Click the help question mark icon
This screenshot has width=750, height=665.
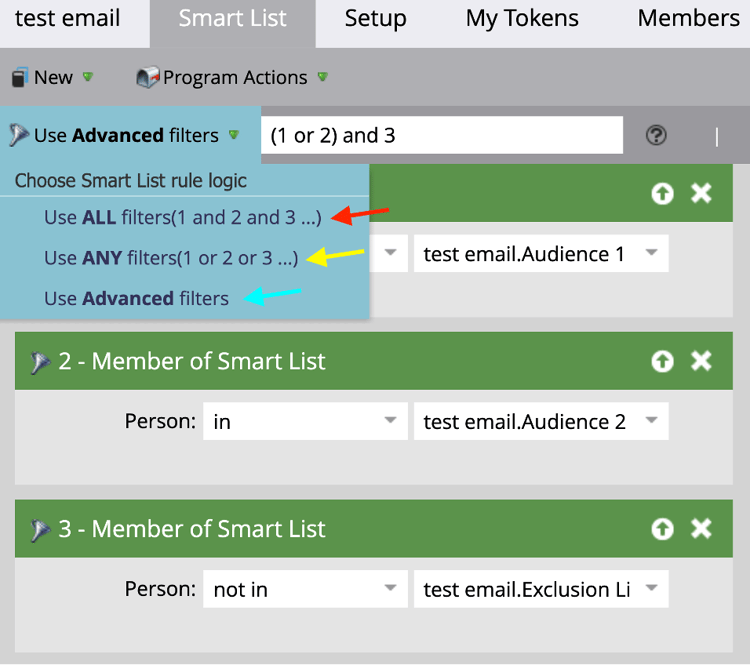pyautogui.click(x=656, y=135)
